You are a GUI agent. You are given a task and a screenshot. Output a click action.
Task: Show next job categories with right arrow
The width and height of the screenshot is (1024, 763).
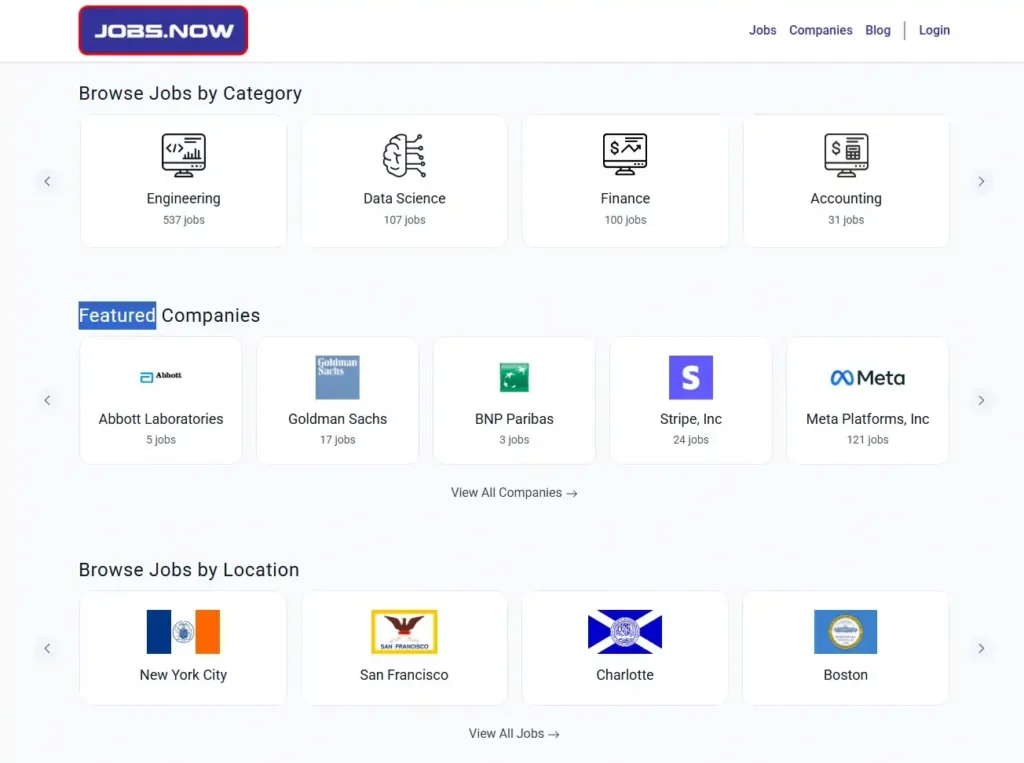(981, 181)
